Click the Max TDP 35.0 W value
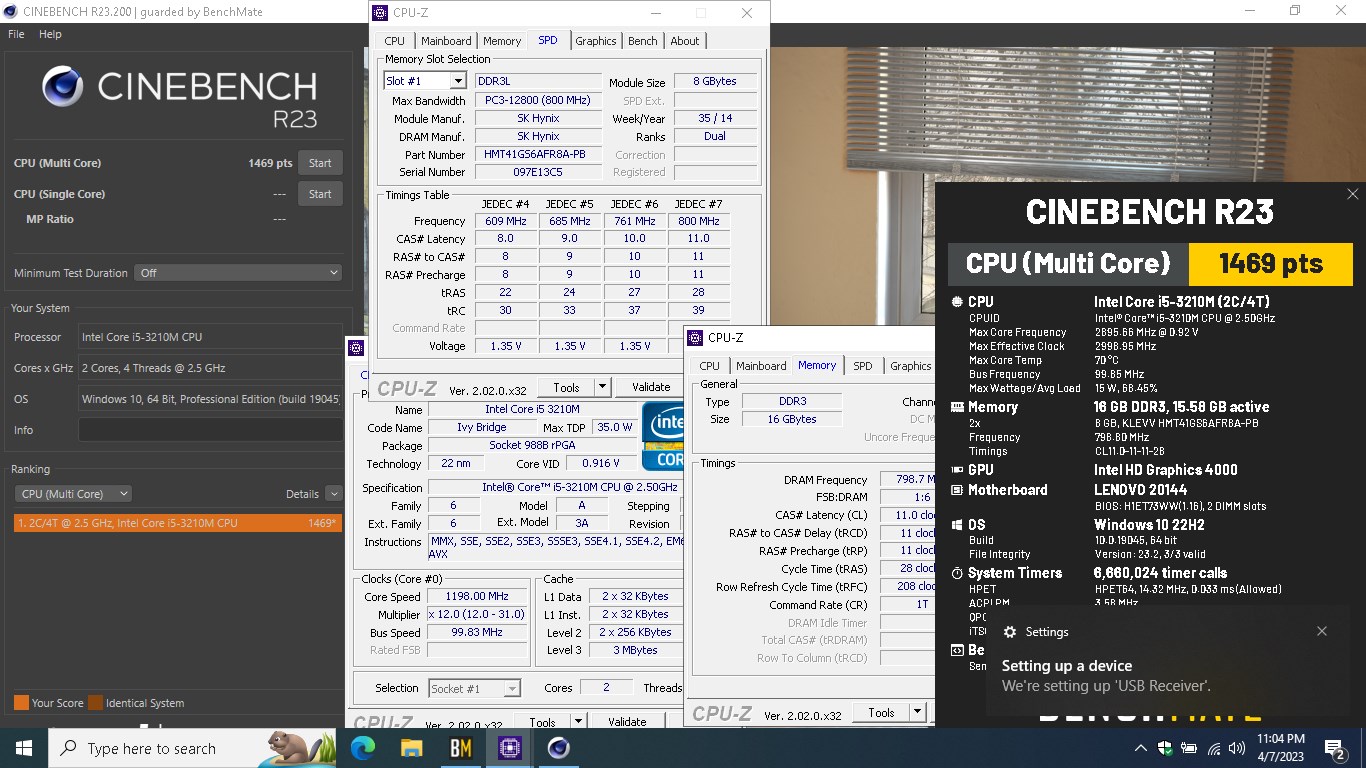 click(614, 427)
